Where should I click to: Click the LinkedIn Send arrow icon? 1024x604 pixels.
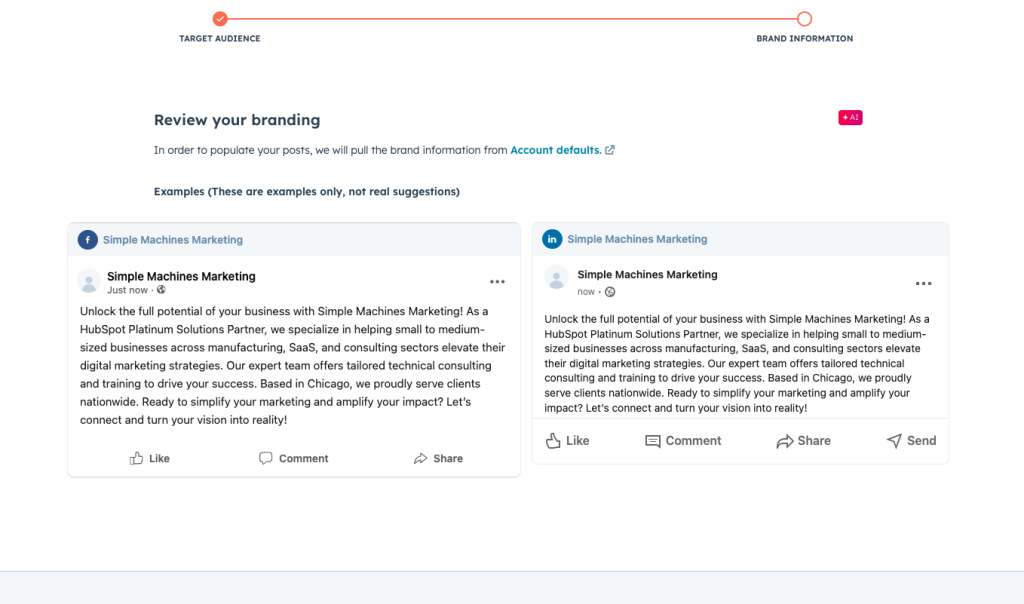point(894,441)
